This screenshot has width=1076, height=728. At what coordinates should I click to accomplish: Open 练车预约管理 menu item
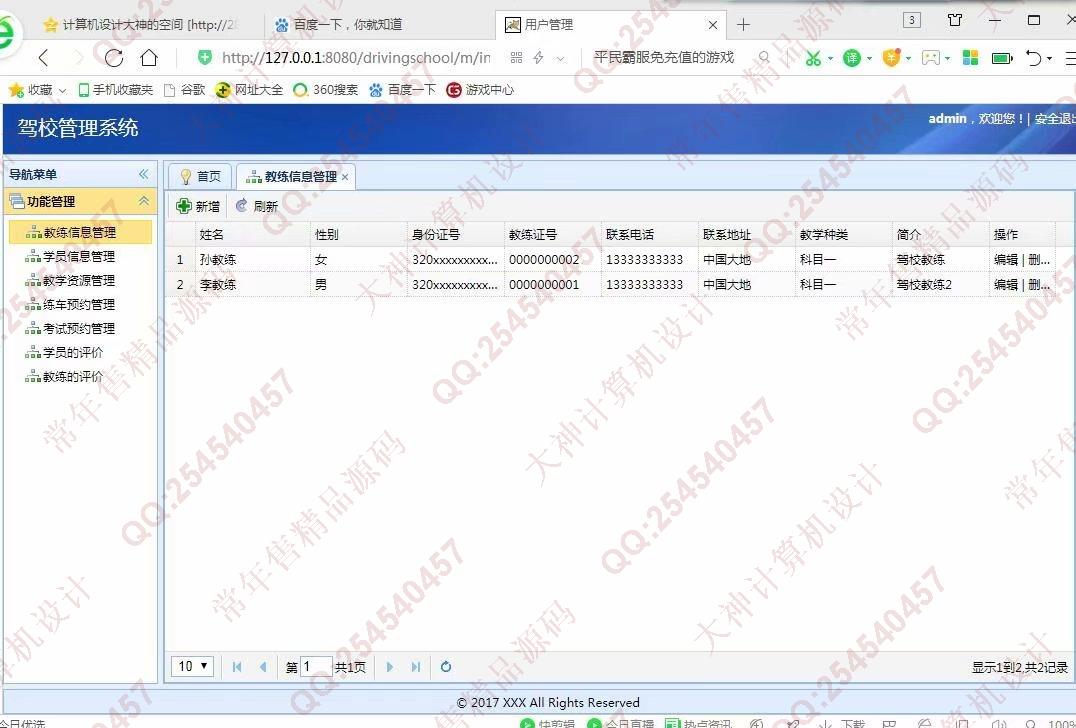79,304
